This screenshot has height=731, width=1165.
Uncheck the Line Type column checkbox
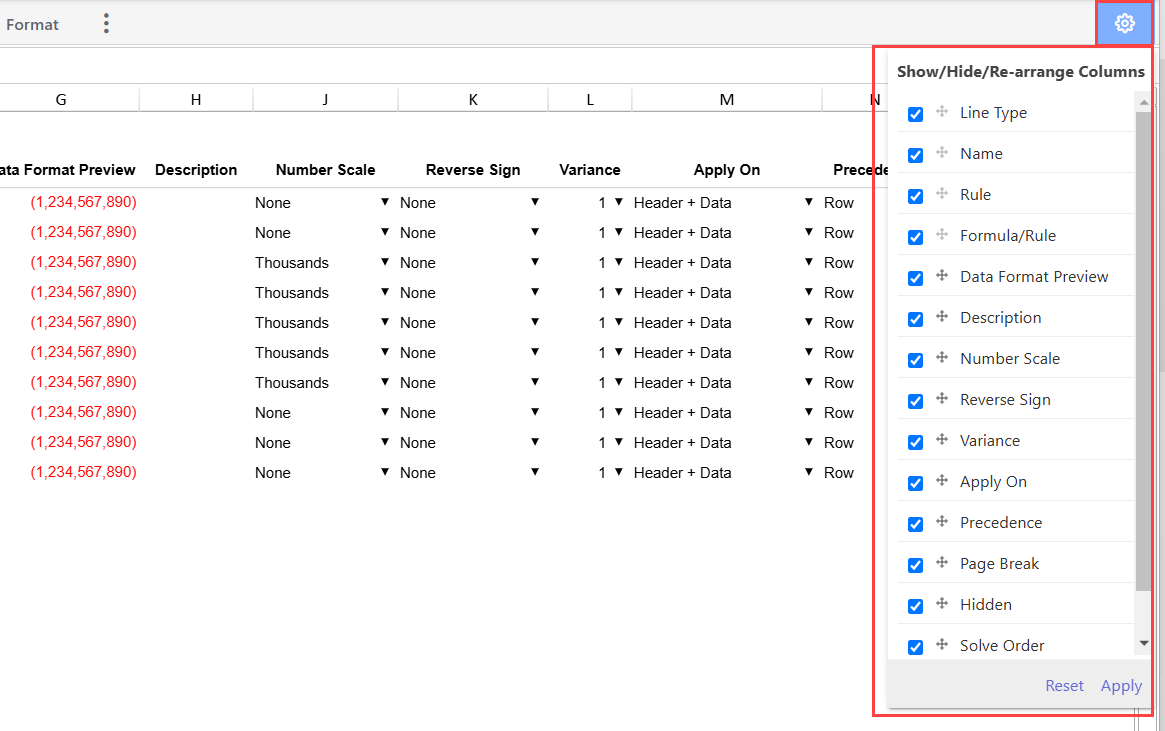(x=915, y=114)
